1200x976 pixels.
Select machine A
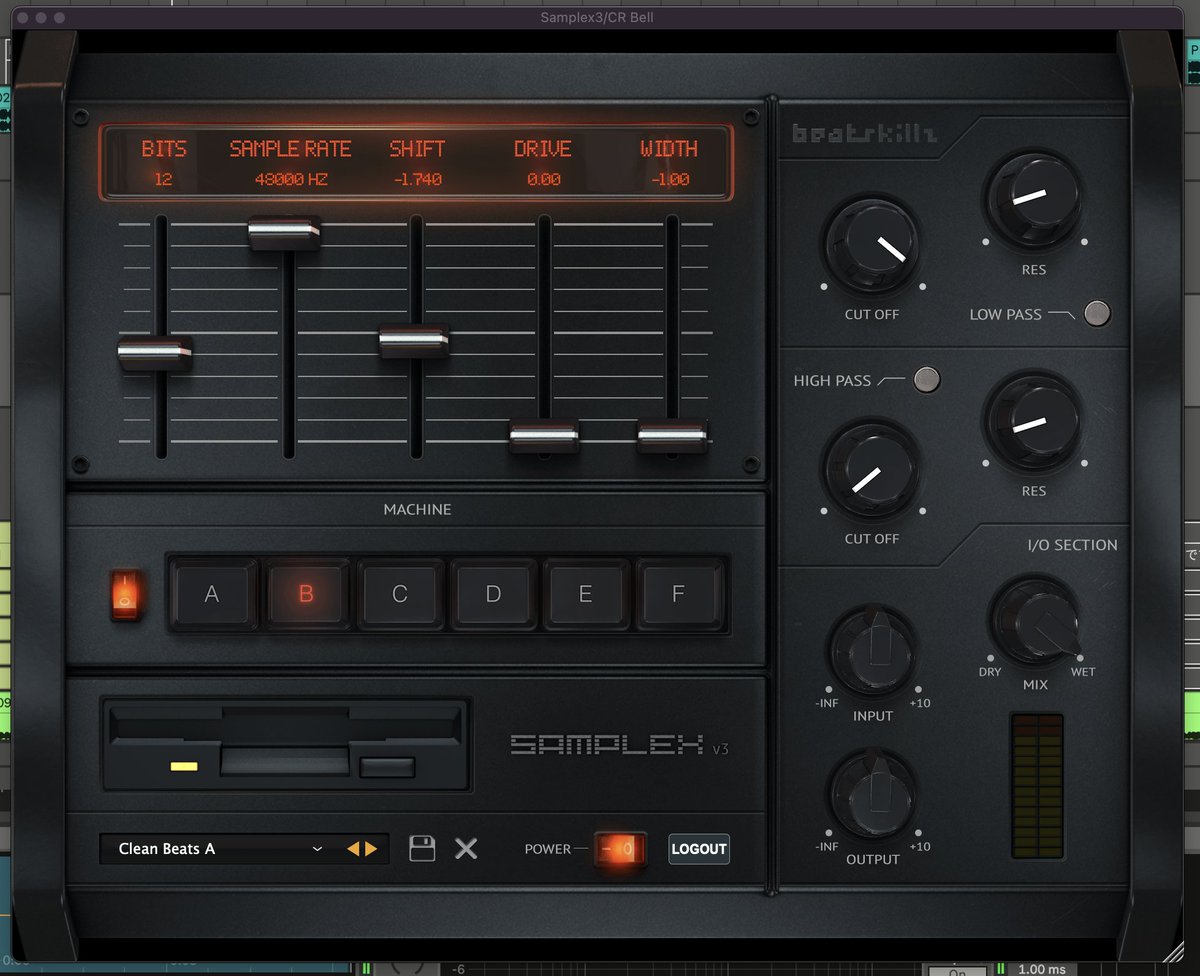pyautogui.click(x=212, y=594)
